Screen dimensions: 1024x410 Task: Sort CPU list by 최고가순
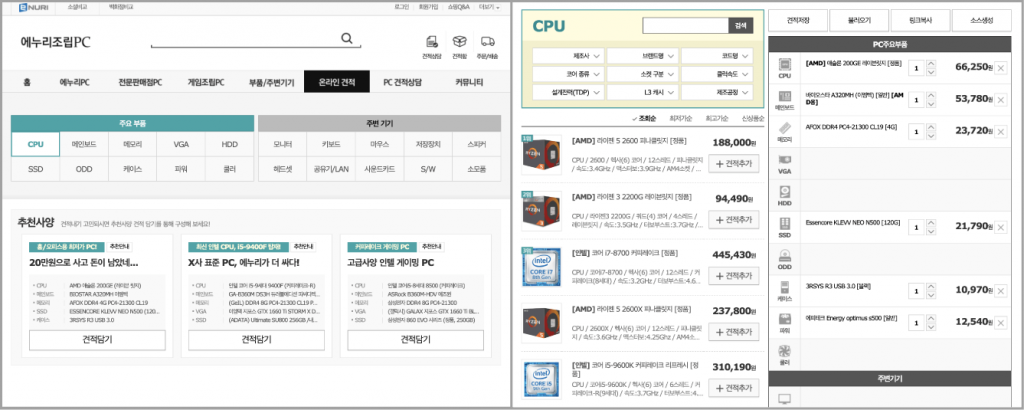click(x=716, y=119)
